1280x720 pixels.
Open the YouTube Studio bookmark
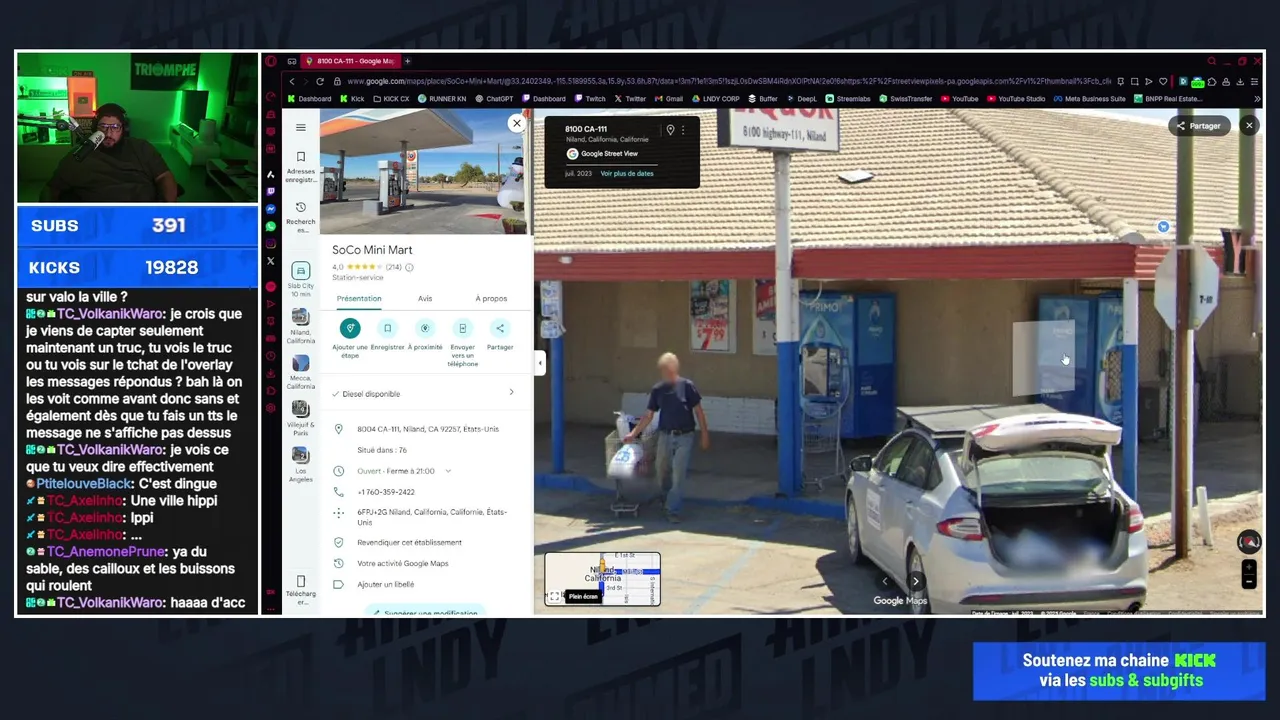click(1016, 99)
